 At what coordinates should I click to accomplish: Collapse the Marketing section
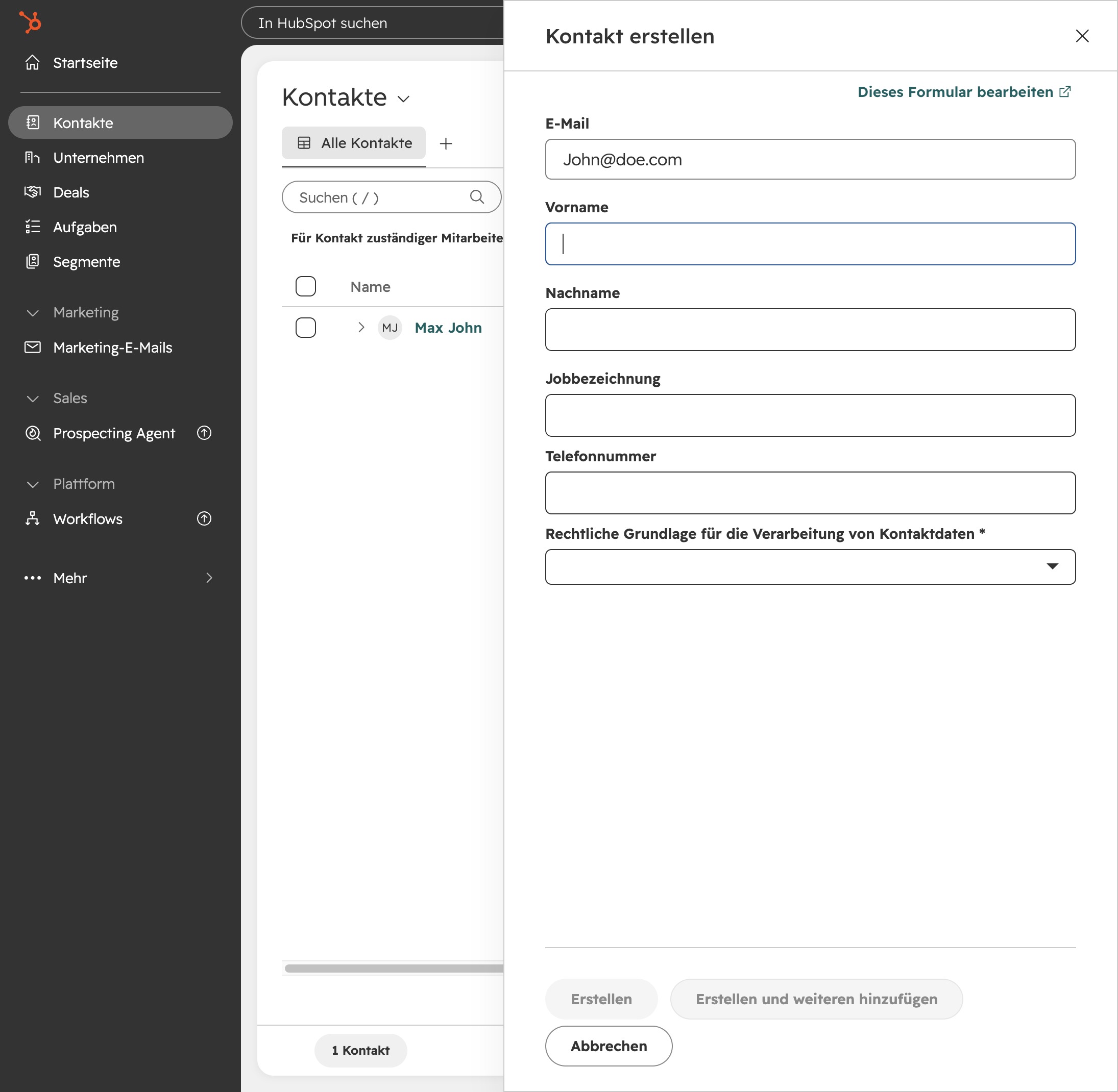tap(33, 313)
